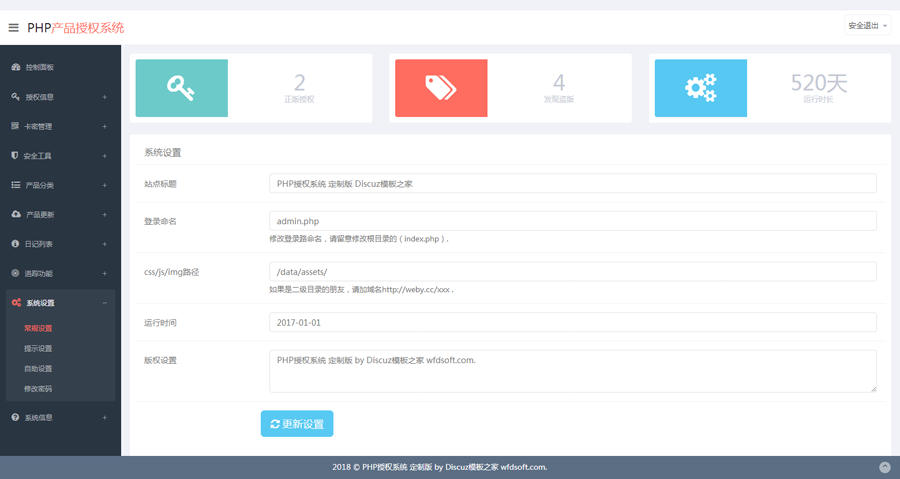Click the 产品分类 sidebar label
Image resolution: width=900 pixels, height=479 pixels.
coord(40,185)
